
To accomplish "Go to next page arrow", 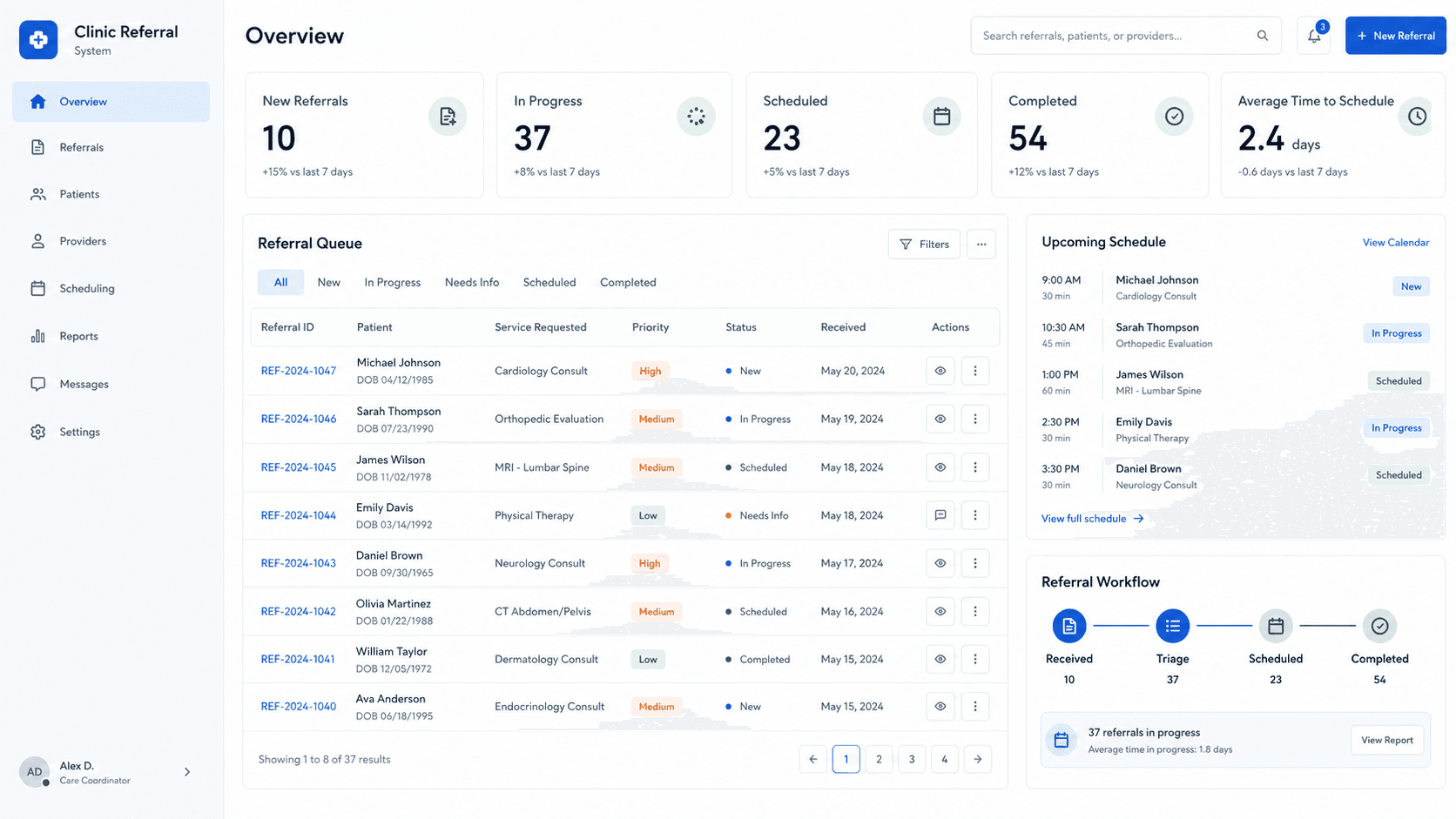I will tap(978, 759).
